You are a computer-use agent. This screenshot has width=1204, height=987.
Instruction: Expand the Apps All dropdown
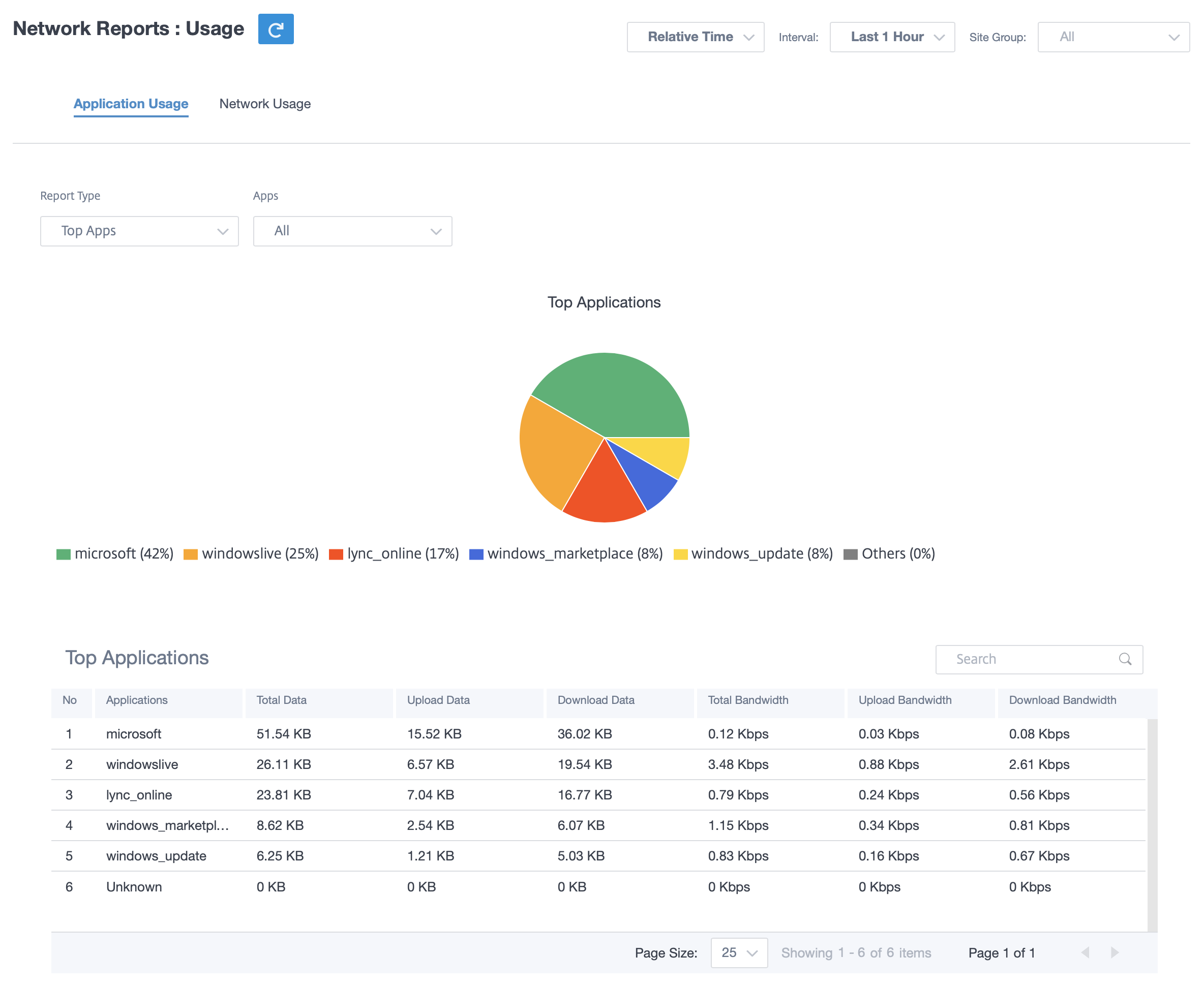click(353, 231)
